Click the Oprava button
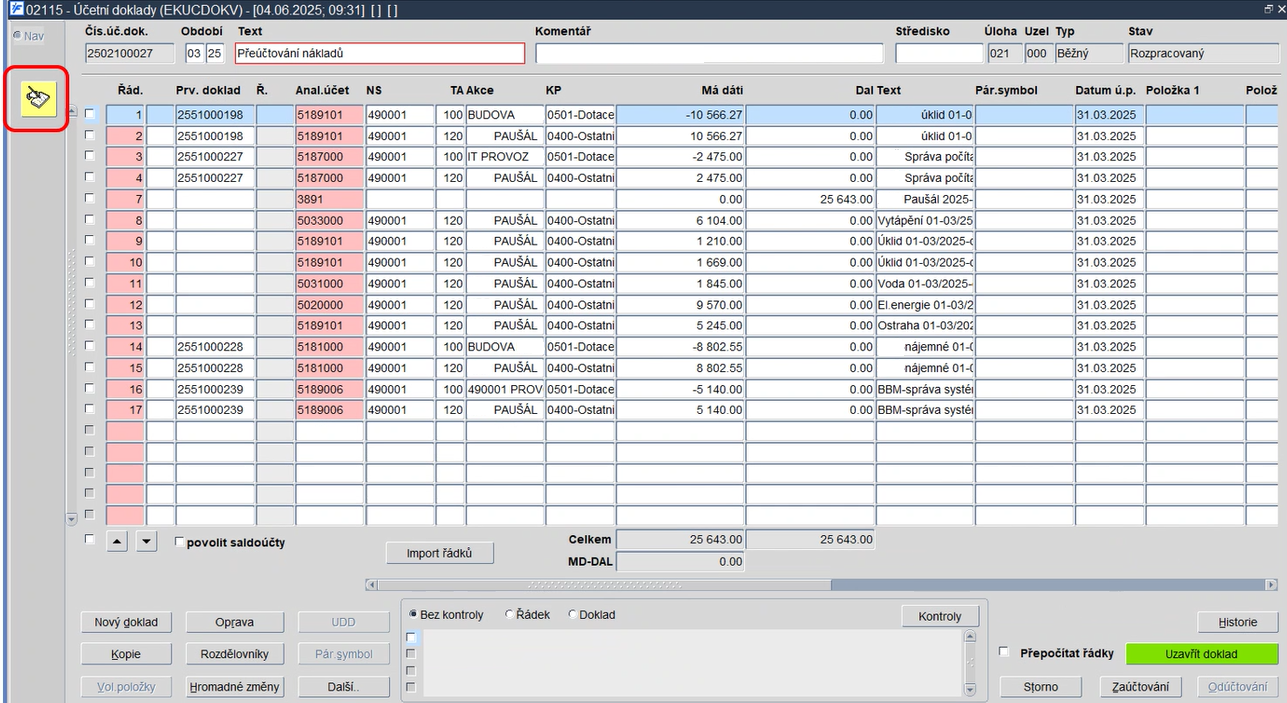This screenshot has width=1287, height=703. point(235,622)
